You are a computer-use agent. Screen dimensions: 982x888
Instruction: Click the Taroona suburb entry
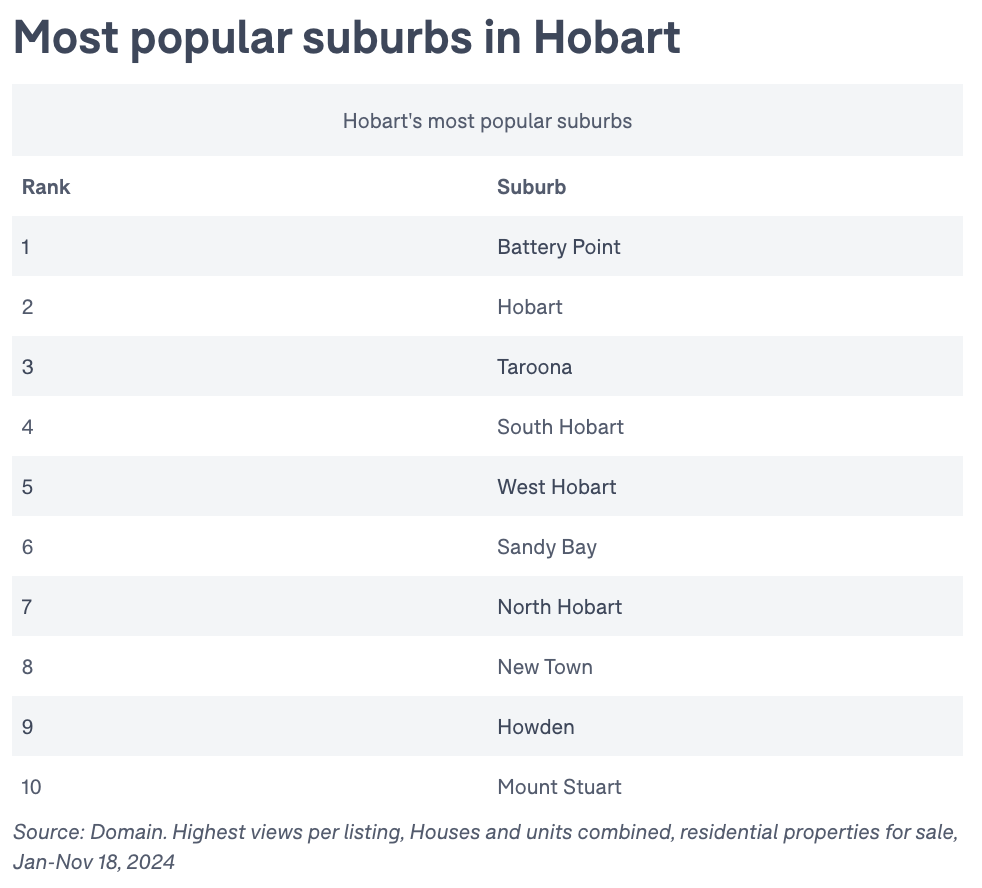coord(534,367)
